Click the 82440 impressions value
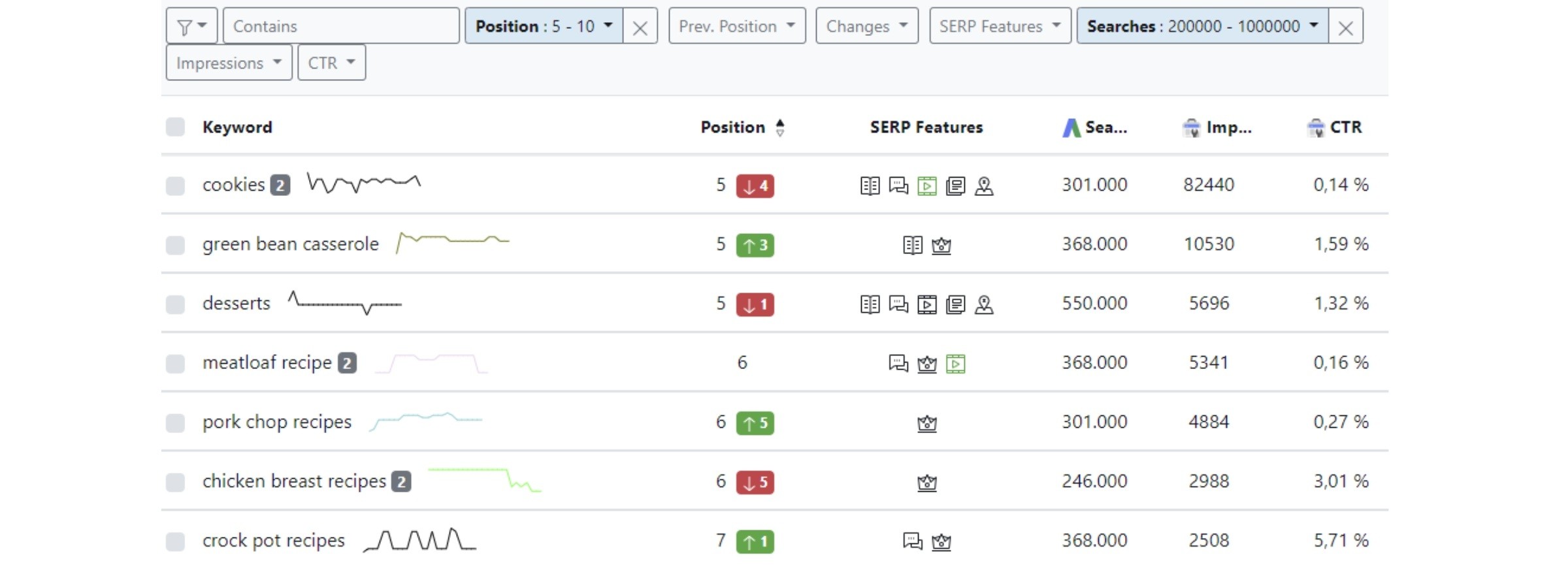The image size is (1568, 578). click(x=1209, y=185)
